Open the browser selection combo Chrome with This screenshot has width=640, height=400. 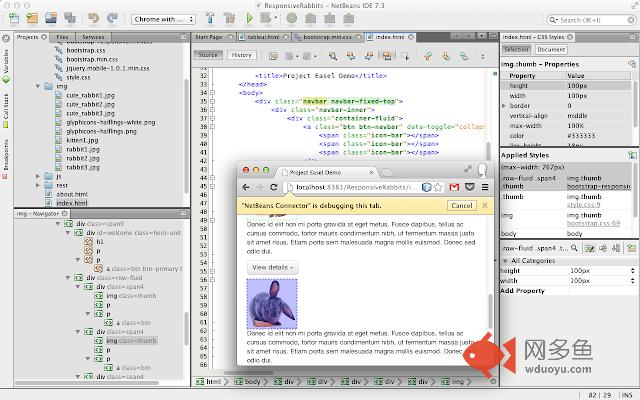(163, 19)
